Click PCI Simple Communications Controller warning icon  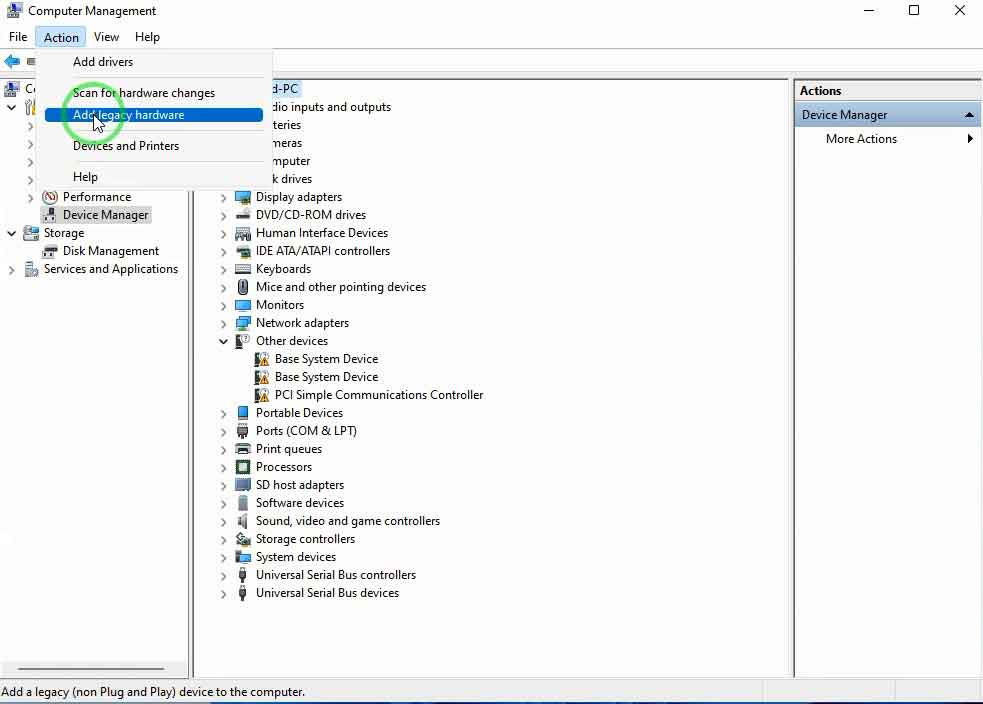click(262, 395)
